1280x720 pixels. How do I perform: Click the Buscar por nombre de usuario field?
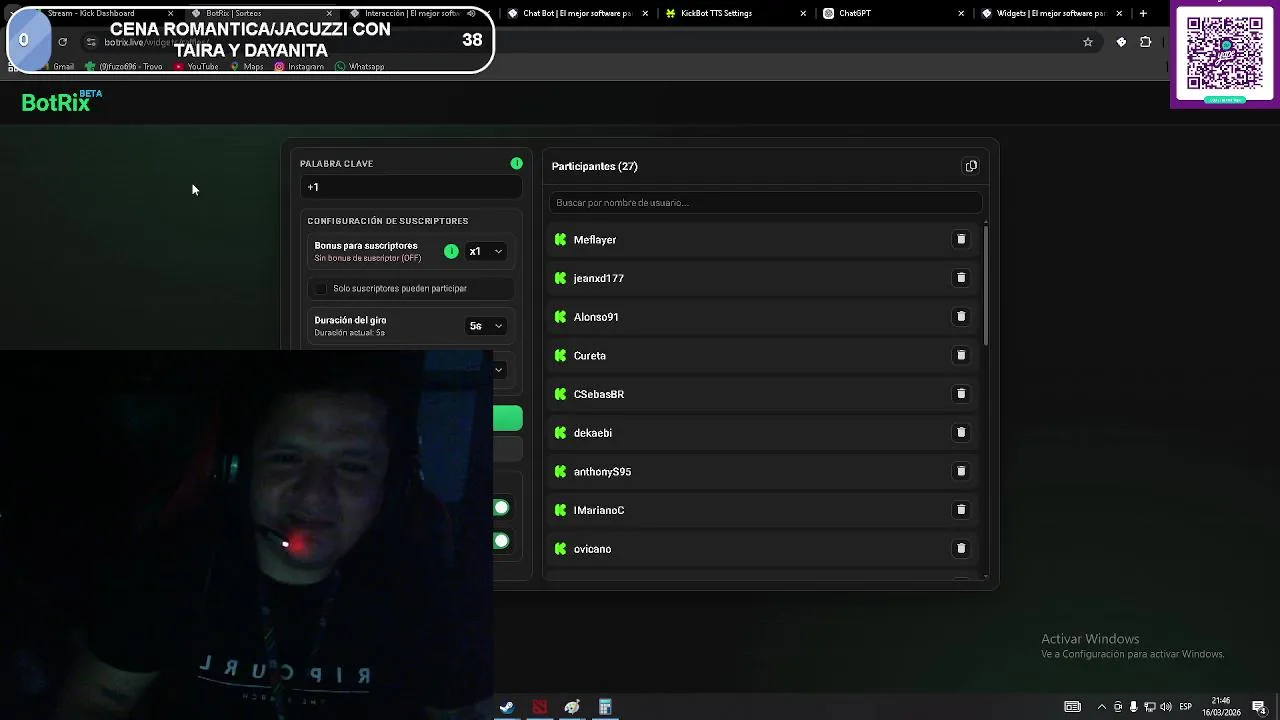[x=764, y=203]
